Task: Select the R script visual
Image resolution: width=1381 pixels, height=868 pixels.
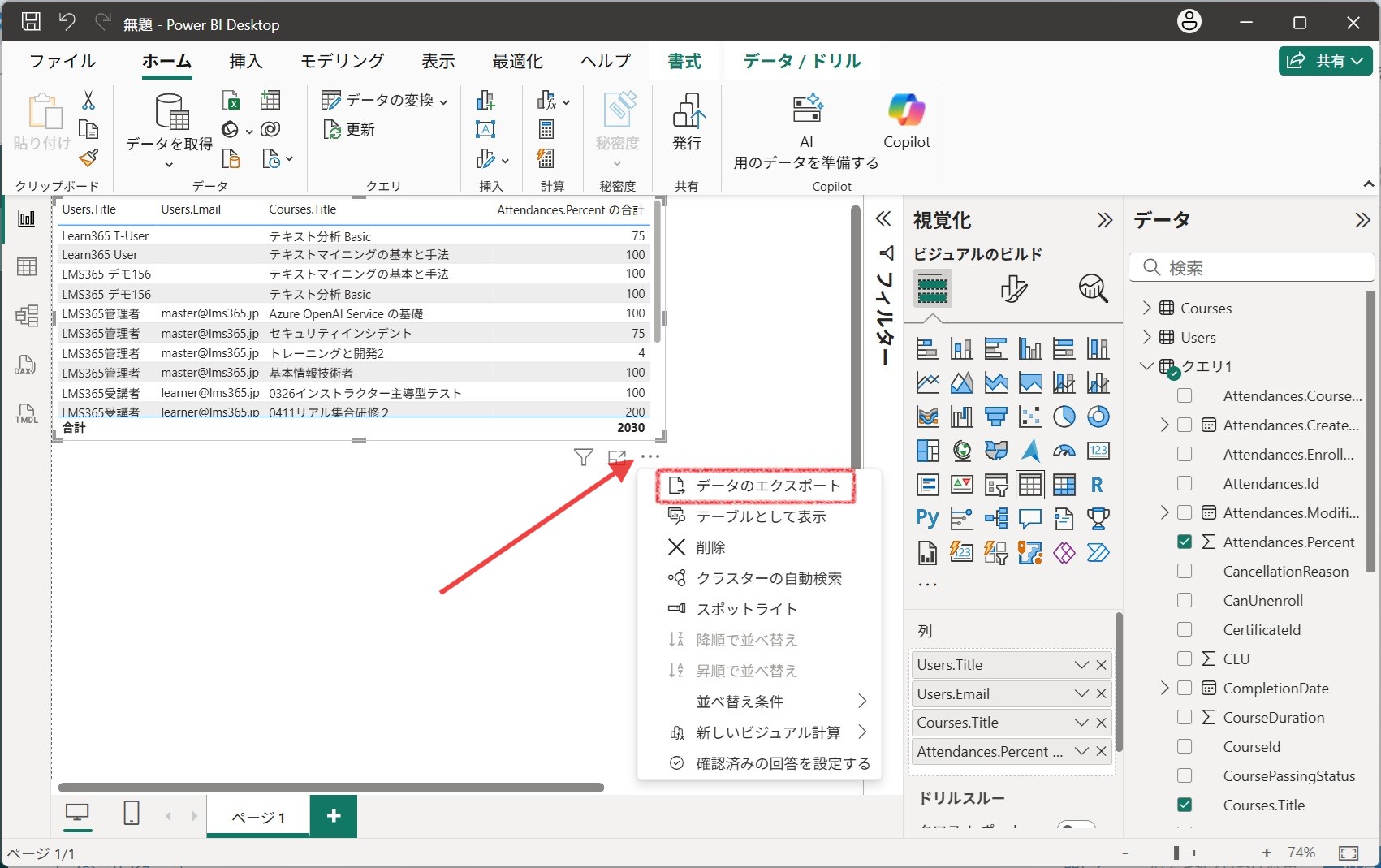Action: pos(1098,485)
